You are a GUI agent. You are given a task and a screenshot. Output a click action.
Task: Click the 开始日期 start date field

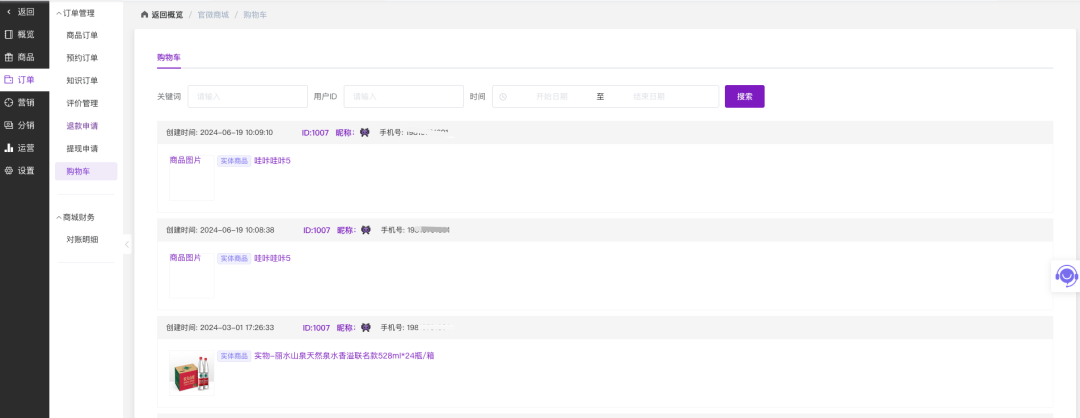(552, 96)
